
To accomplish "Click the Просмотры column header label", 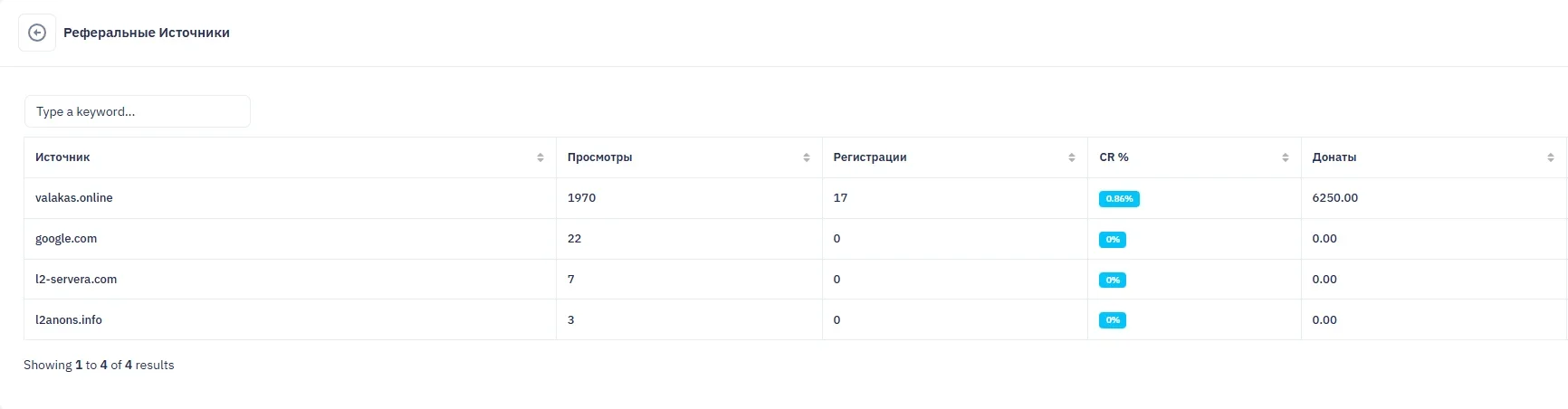I will [599, 157].
